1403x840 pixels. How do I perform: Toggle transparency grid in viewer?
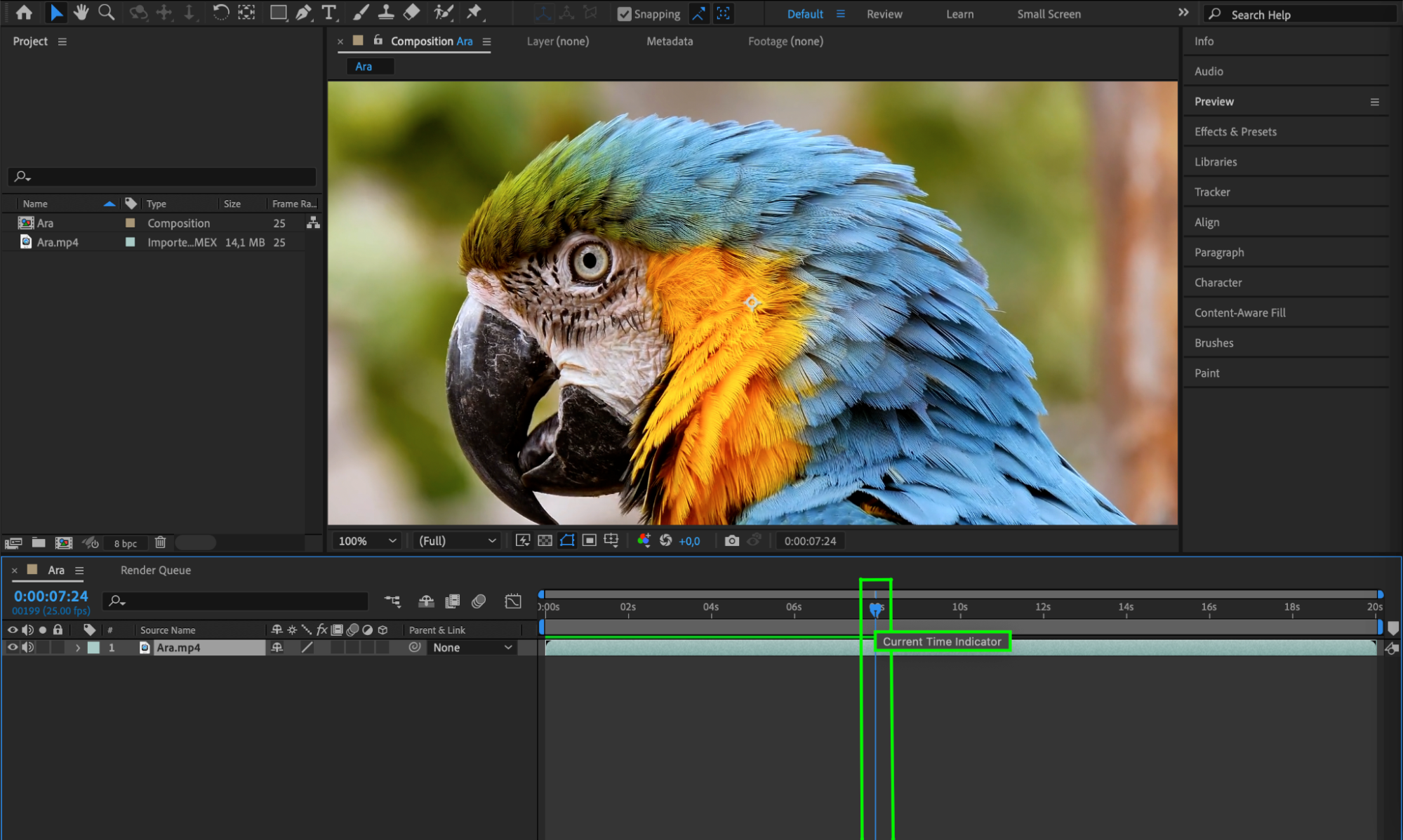click(x=545, y=540)
